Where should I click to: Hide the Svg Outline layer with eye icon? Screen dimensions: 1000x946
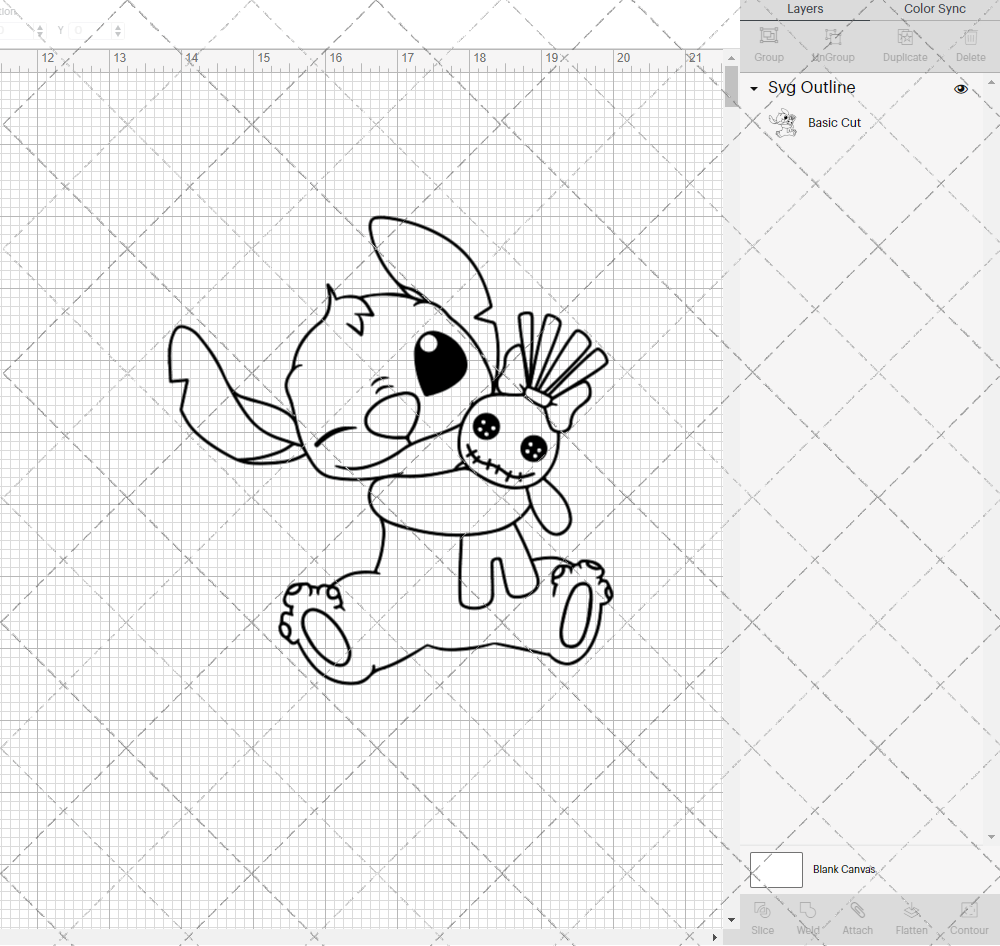(x=960, y=89)
